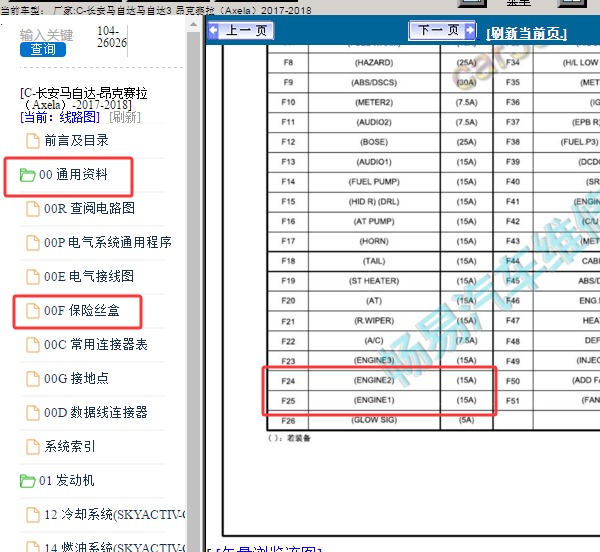Select the F38 fuse cell
Viewport: 600px width, 552px height.
513,142
